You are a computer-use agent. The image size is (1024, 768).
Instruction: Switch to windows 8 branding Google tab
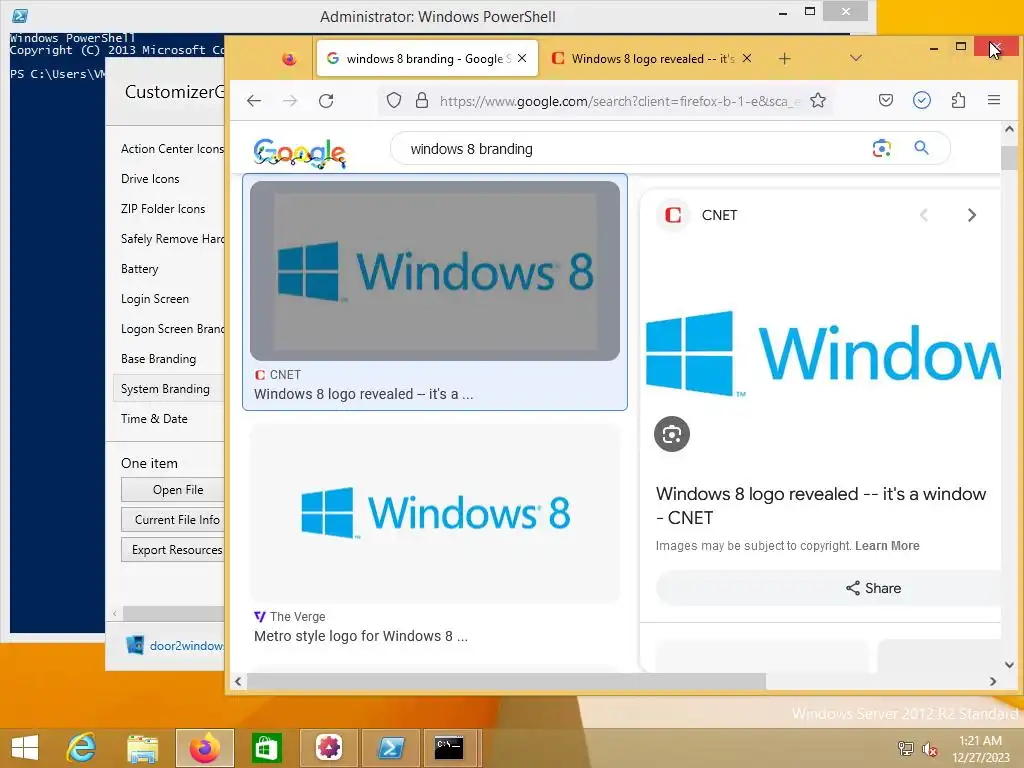pos(427,59)
